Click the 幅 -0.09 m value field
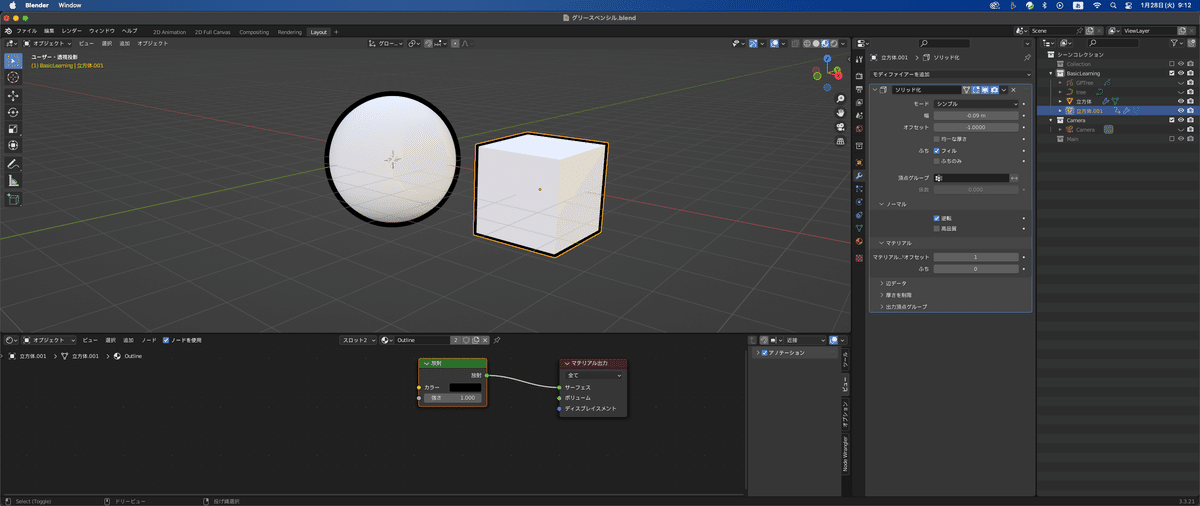This screenshot has height=506, width=1200. (975, 115)
